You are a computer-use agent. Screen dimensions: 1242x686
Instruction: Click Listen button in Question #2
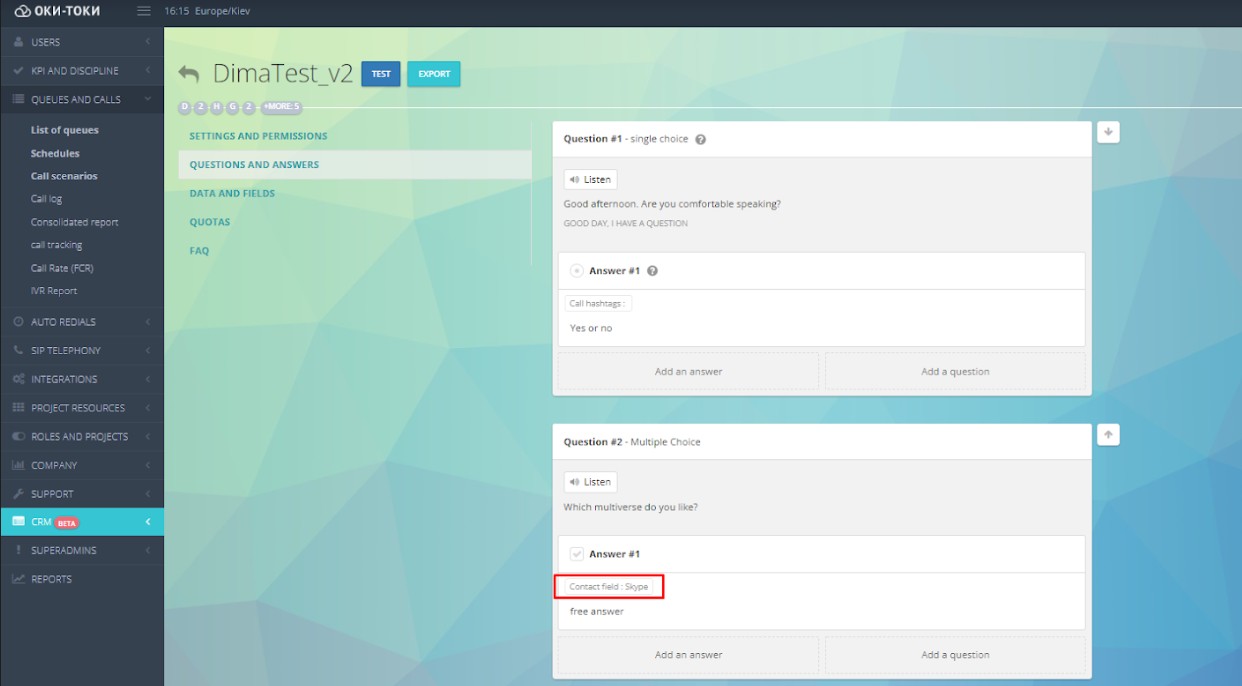[590, 482]
